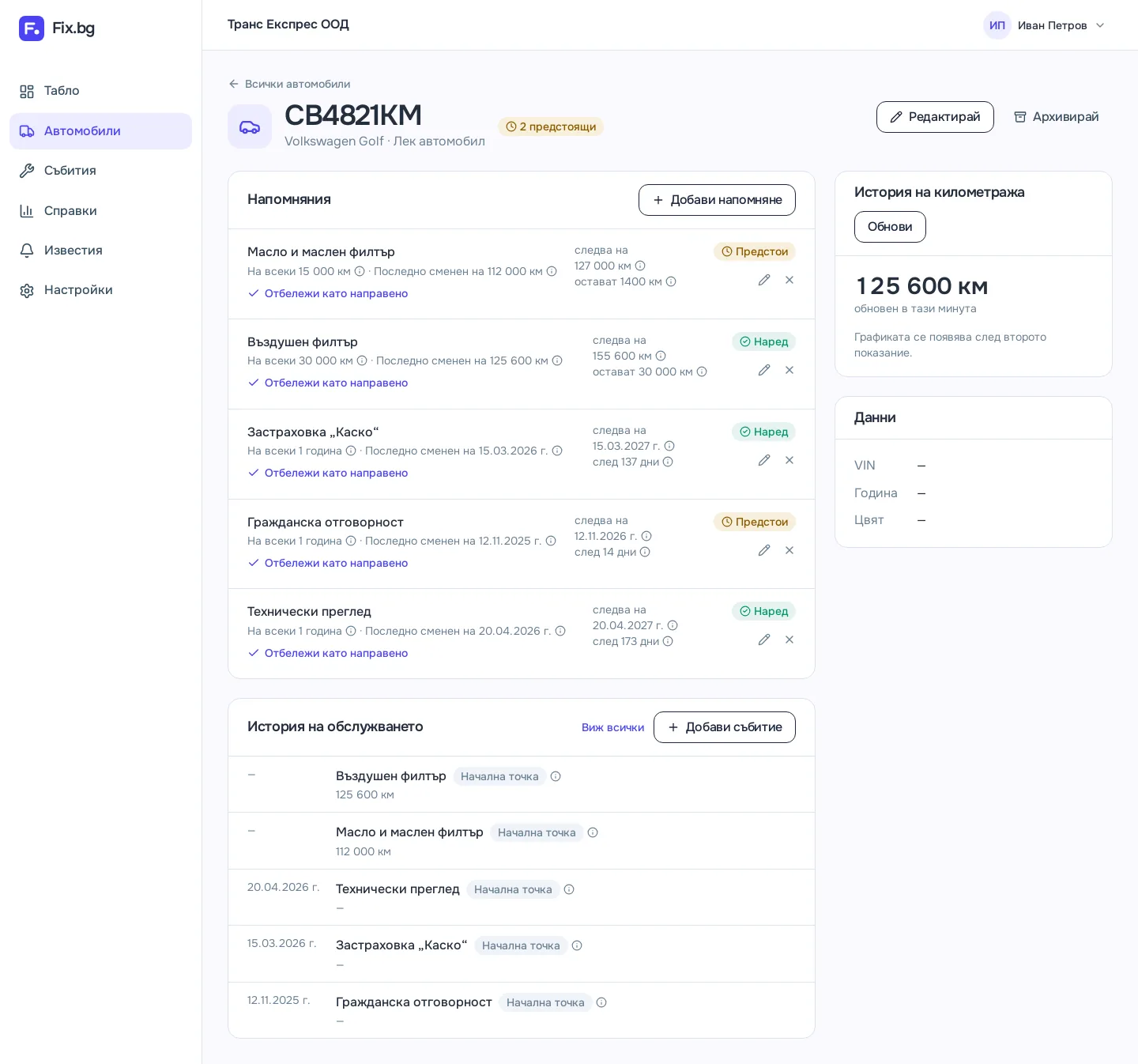
Task: Click Напред status on Въздушен филтър
Action: pos(763,341)
